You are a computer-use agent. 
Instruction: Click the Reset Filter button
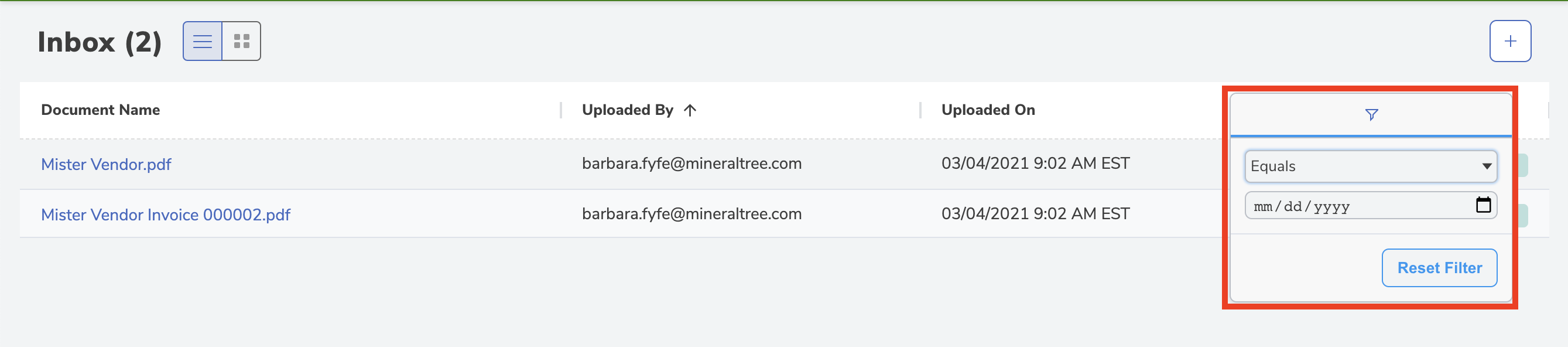(1439, 268)
